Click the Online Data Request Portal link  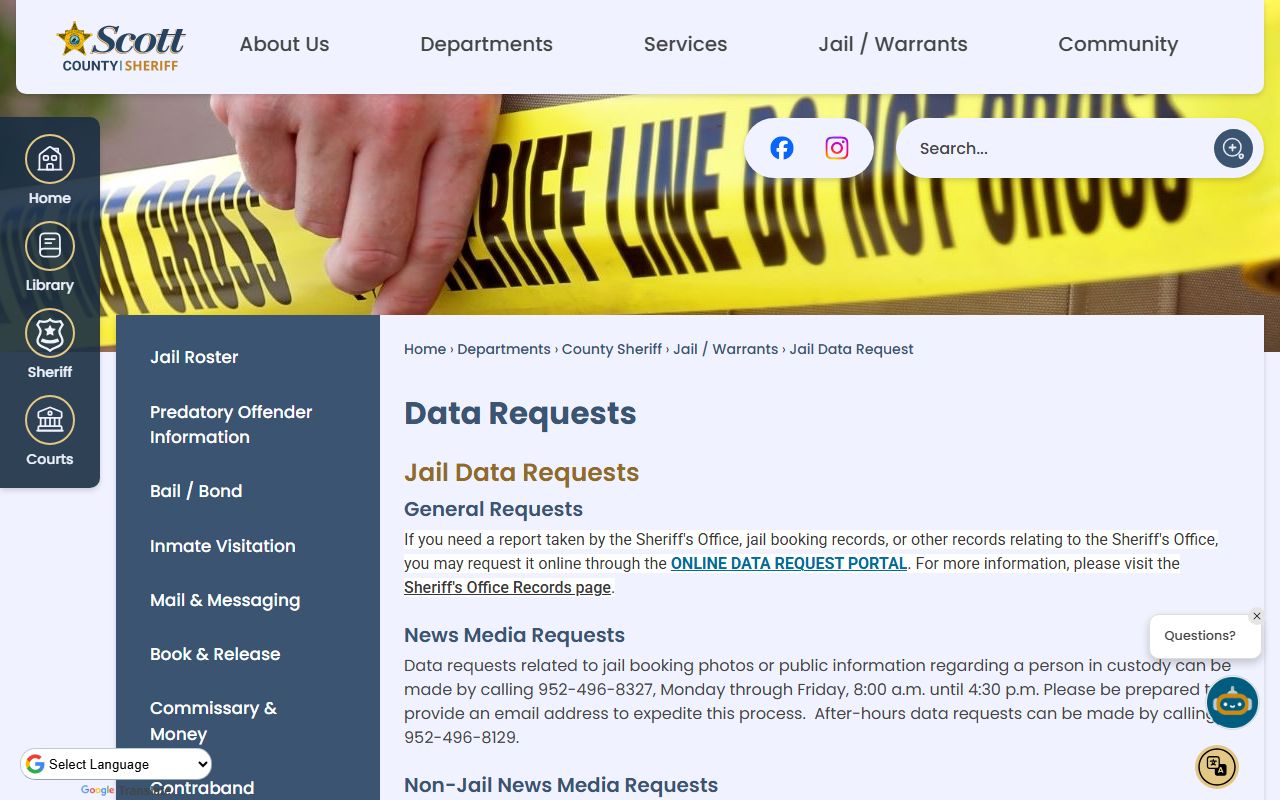789,563
